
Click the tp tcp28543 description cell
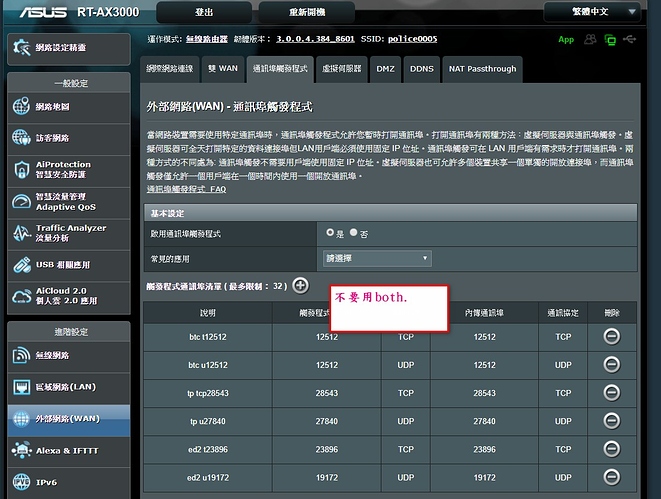point(208,393)
